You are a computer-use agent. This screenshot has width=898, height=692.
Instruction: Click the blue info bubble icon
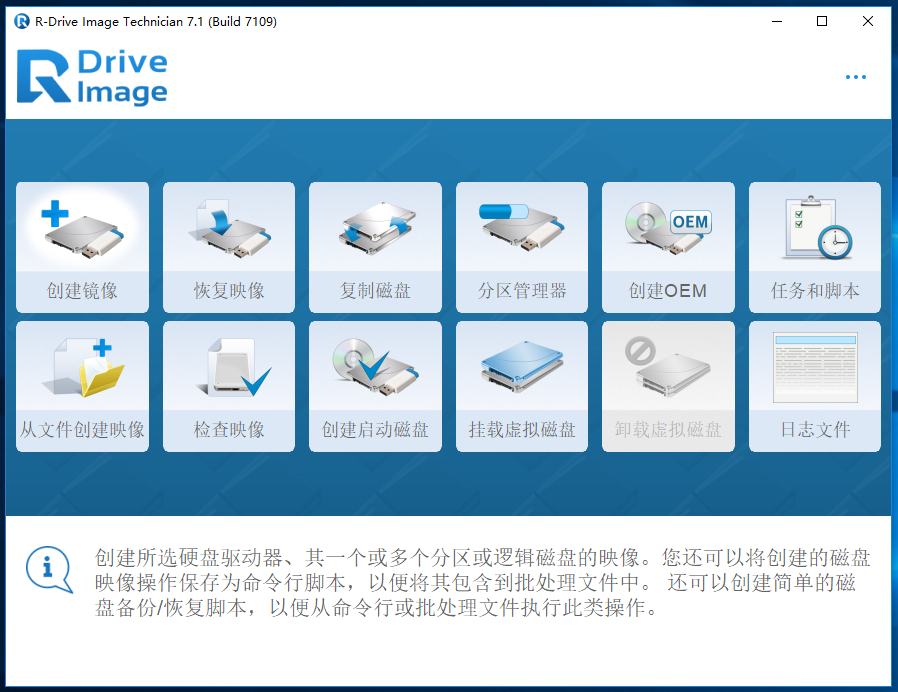48,568
